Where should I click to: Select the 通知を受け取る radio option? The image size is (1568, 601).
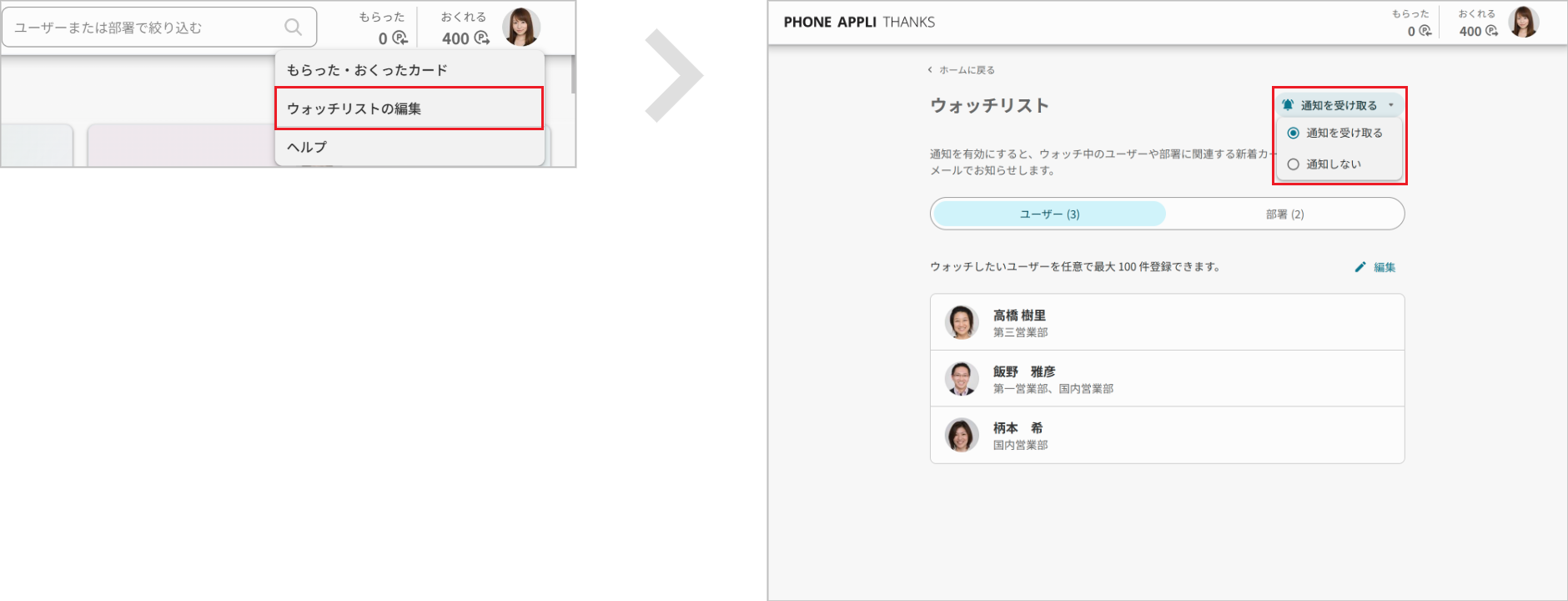pyautogui.click(x=1294, y=133)
